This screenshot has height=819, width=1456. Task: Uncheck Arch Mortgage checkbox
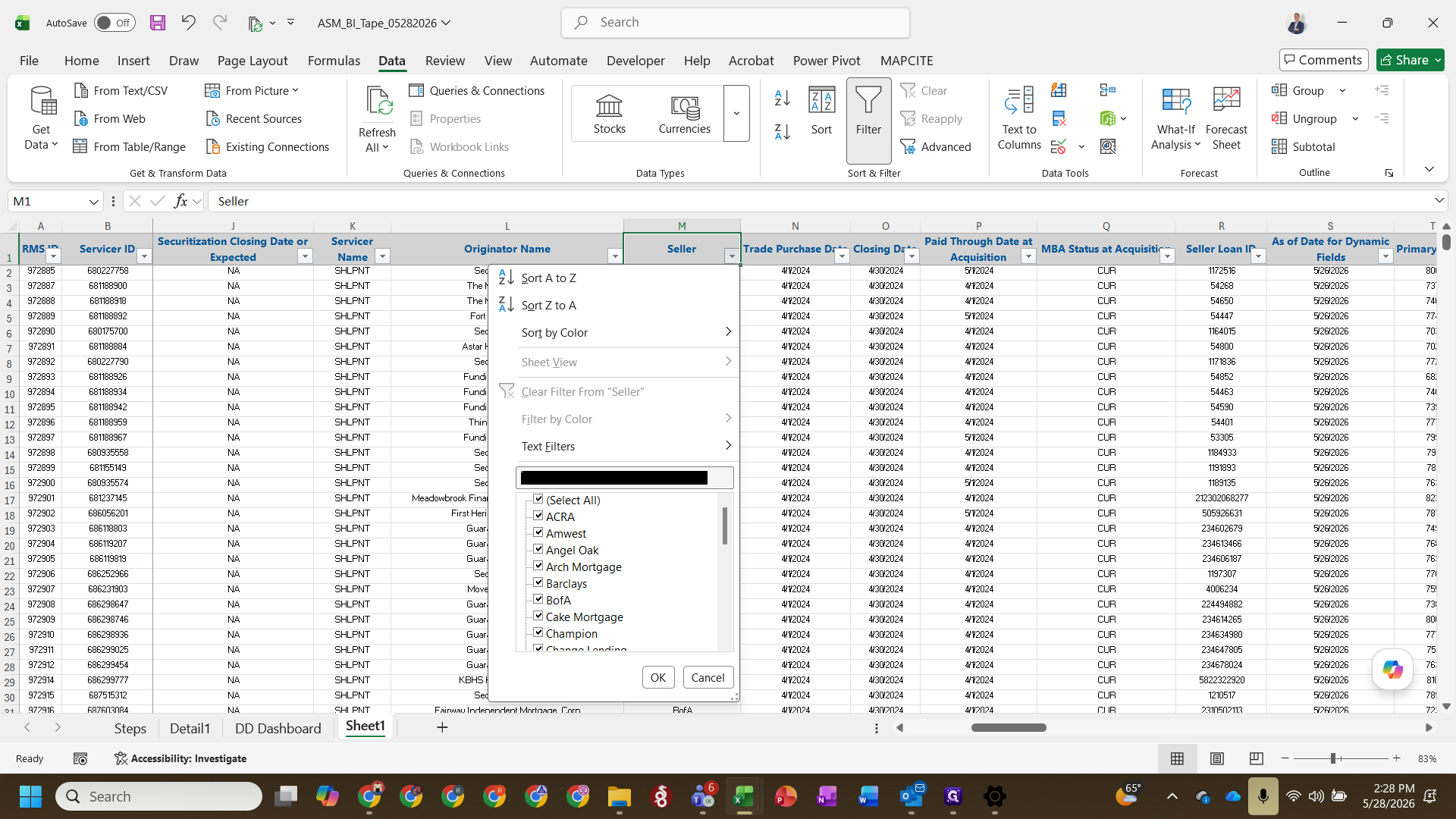click(538, 566)
